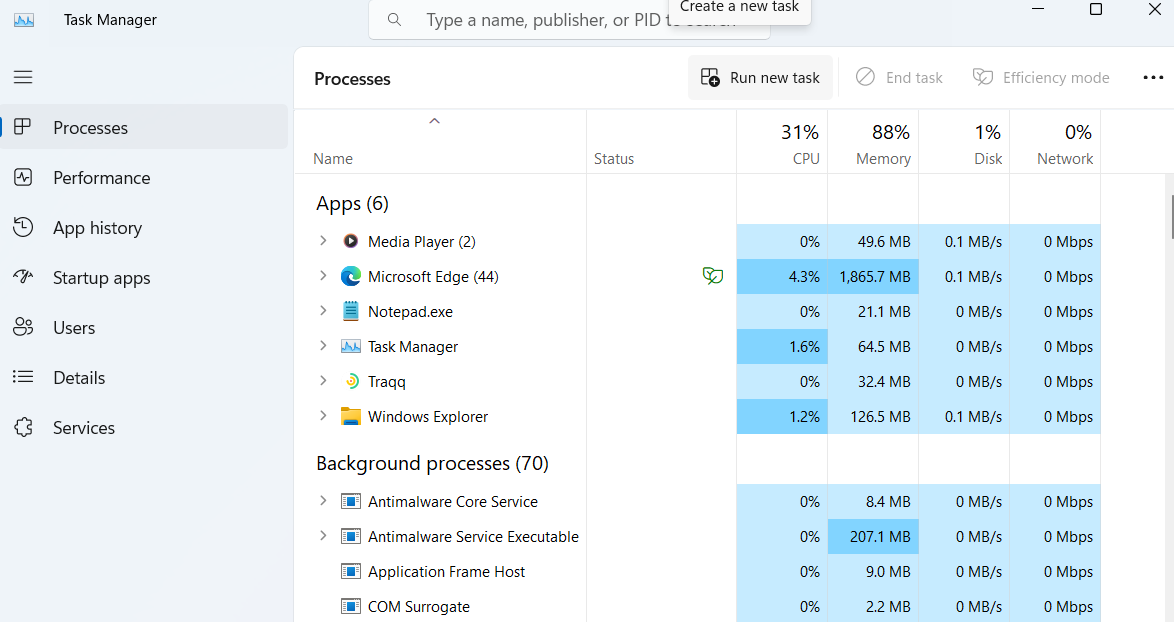
Task: Click Edge memory value 1,865.7 MB
Action: [875, 277]
